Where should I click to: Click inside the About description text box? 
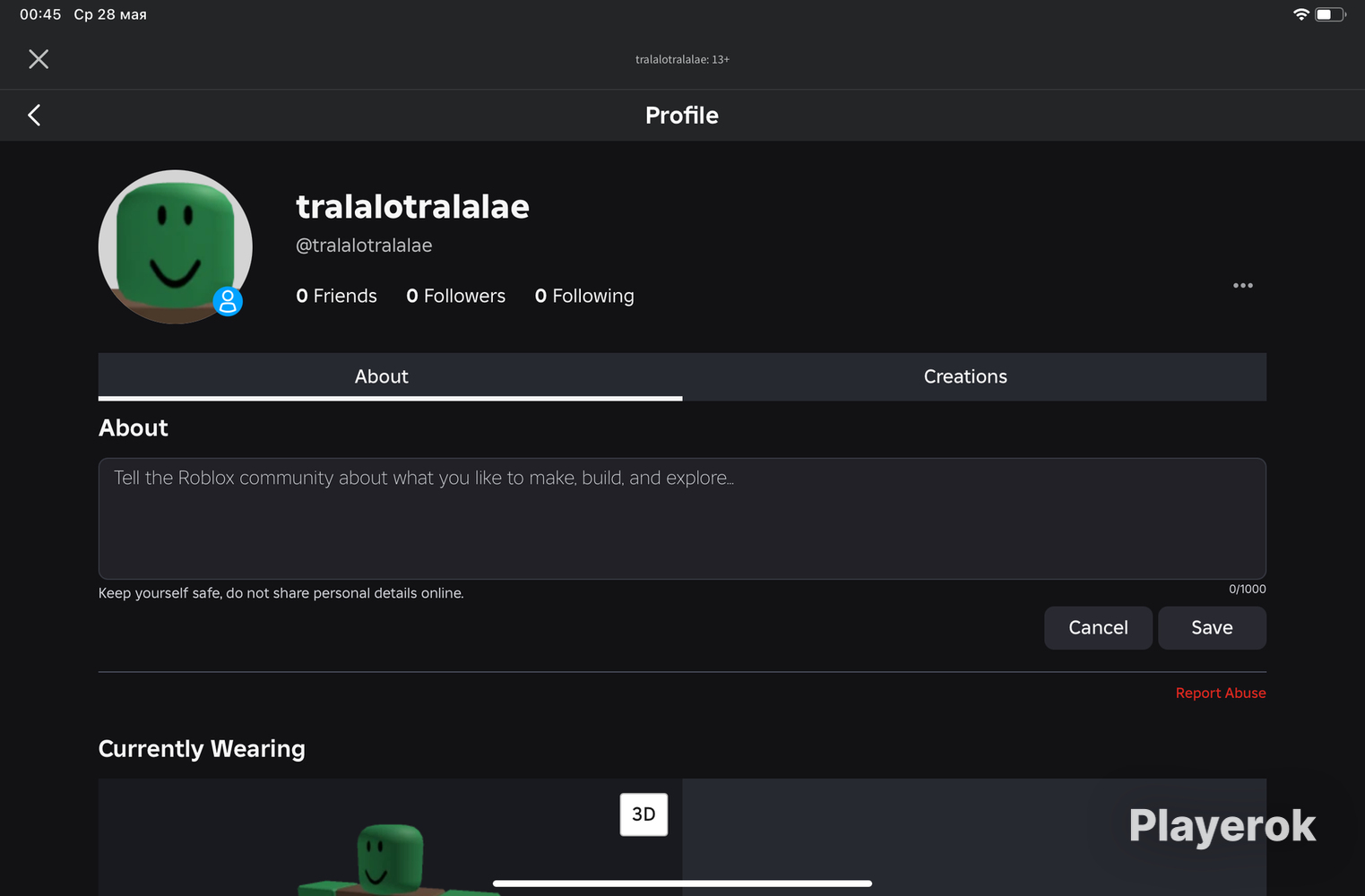[x=682, y=519]
